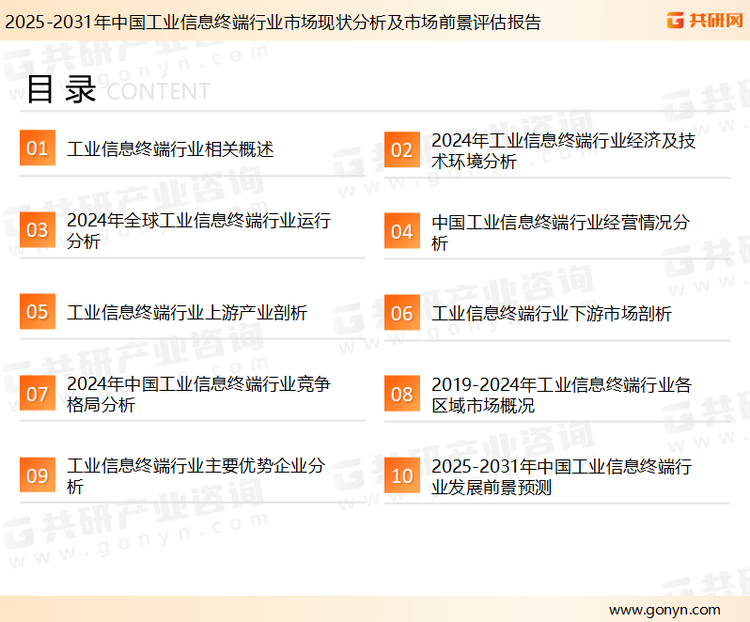This screenshot has width=750, height=622.
Task: Click the orange 07 number badge
Action: click(x=37, y=393)
